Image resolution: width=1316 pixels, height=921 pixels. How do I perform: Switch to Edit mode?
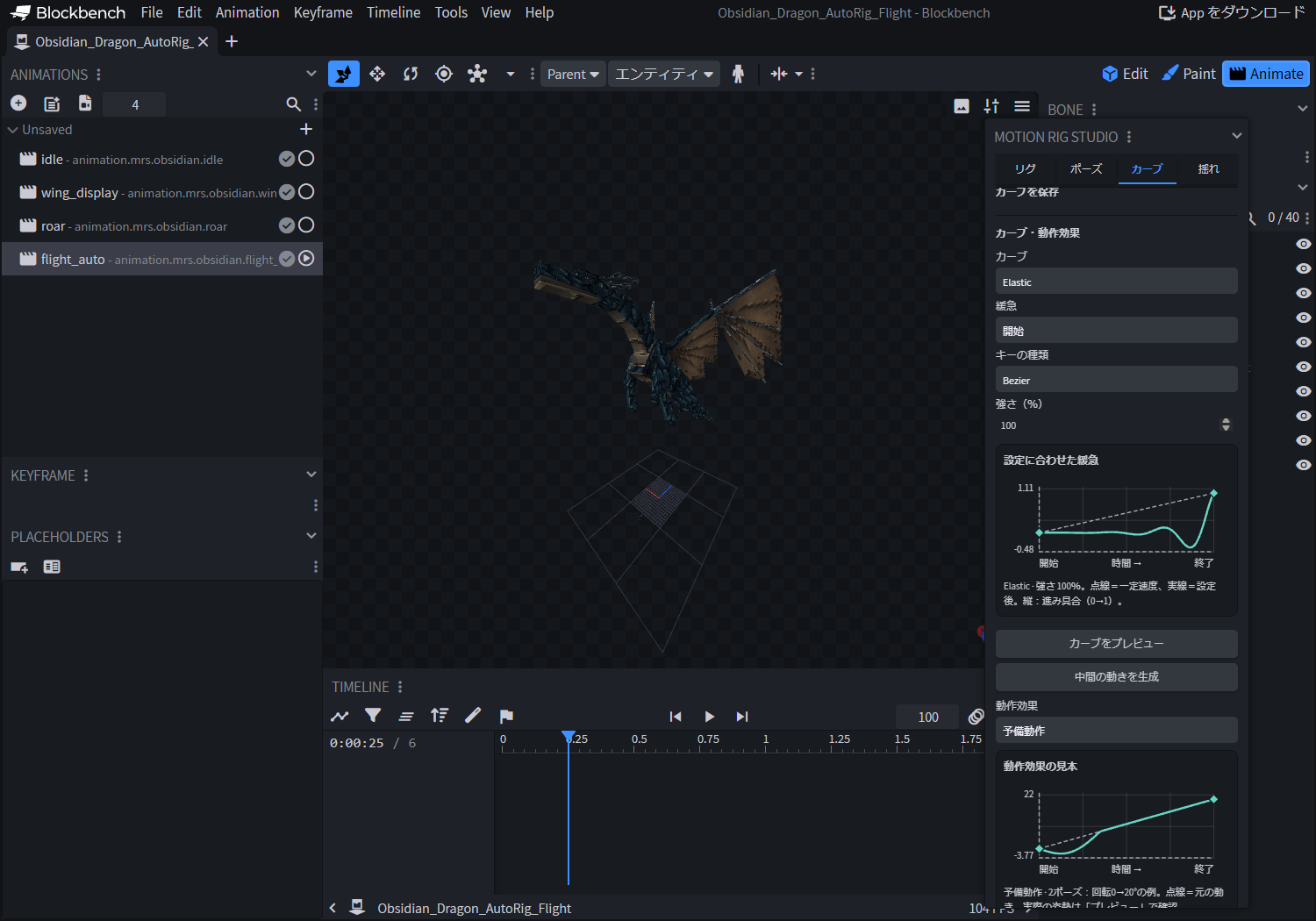pos(1125,74)
